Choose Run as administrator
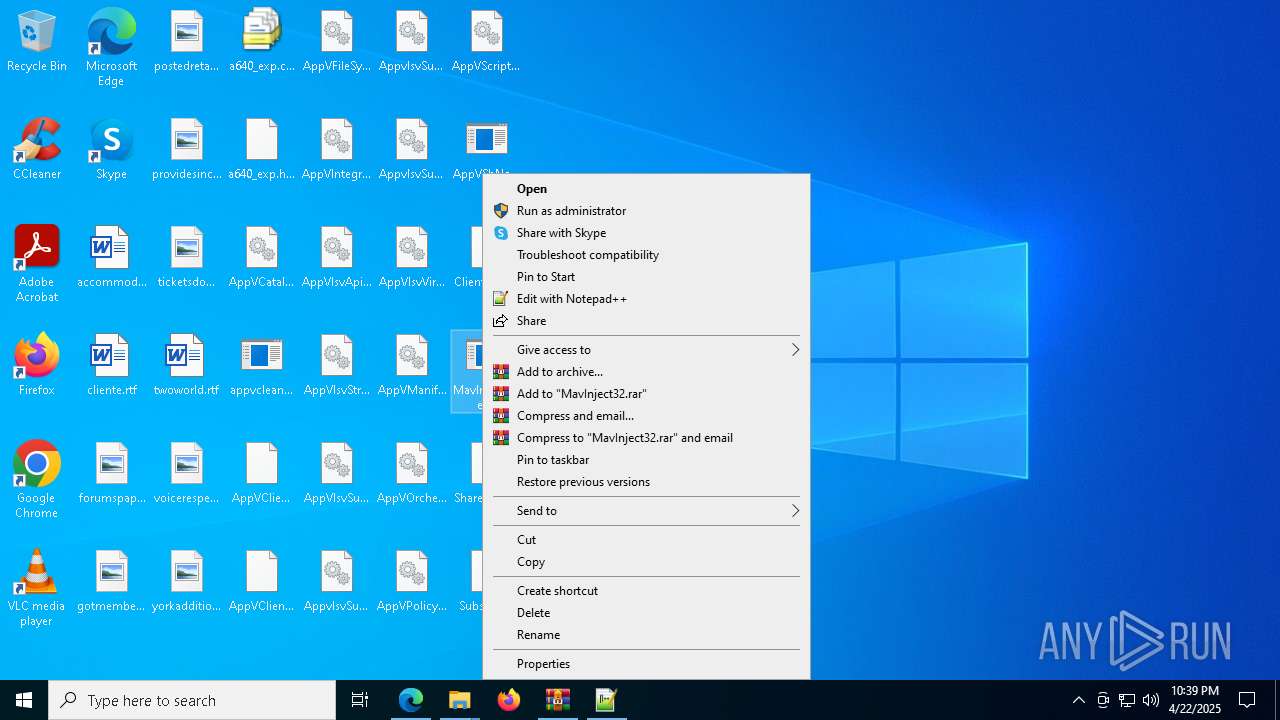The height and width of the screenshot is (720, 1280). click(646, 211)
